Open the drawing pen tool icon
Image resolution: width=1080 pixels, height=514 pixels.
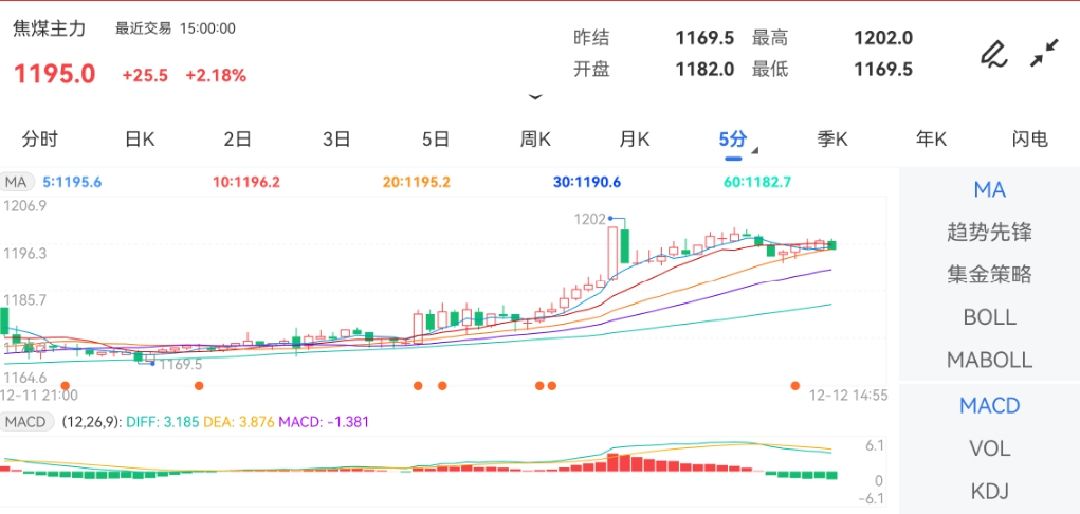(x=994, y=54)
